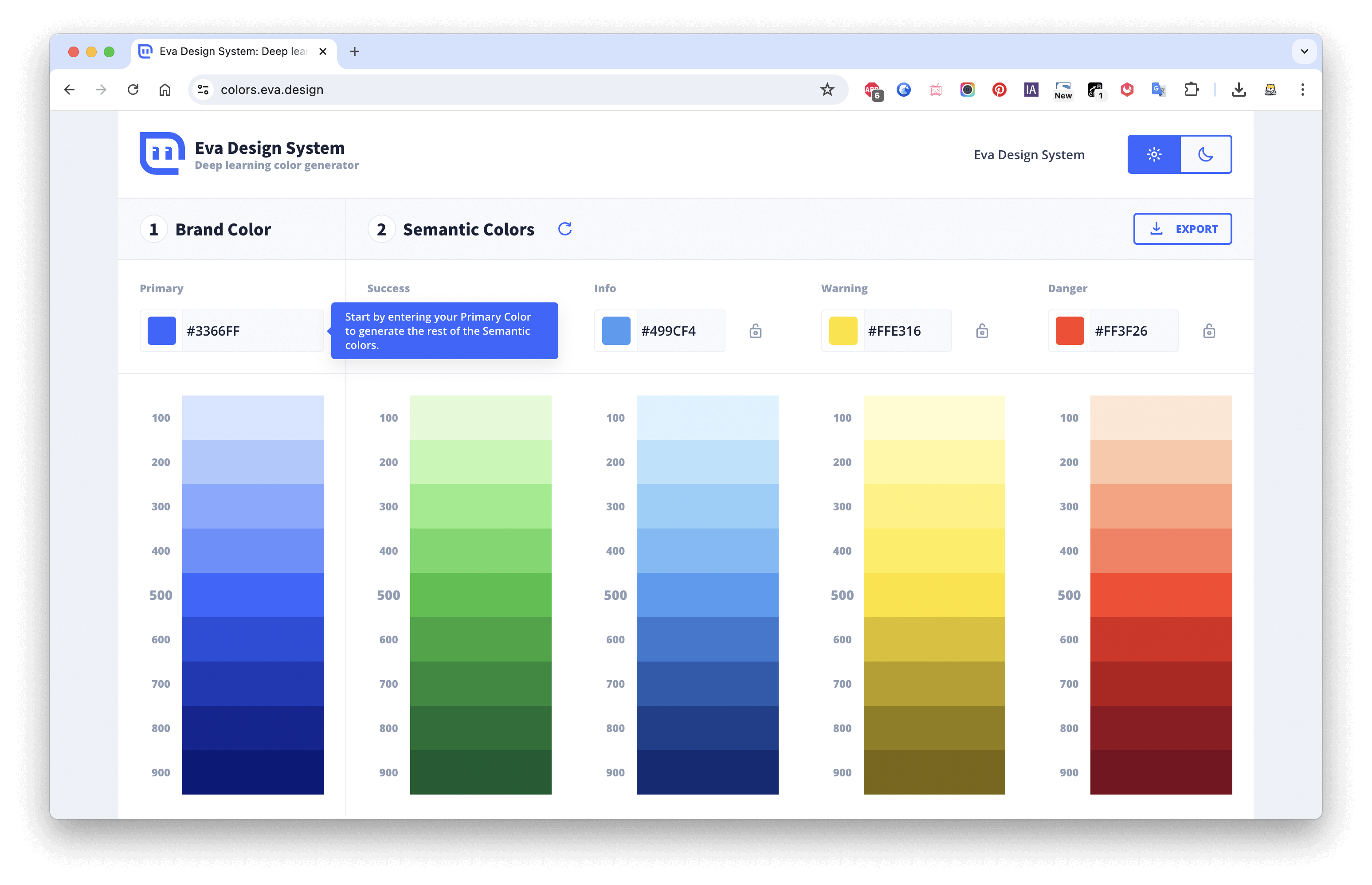
Task: Edit the Primary hex field #3366FF
Action: click(253, 331)
